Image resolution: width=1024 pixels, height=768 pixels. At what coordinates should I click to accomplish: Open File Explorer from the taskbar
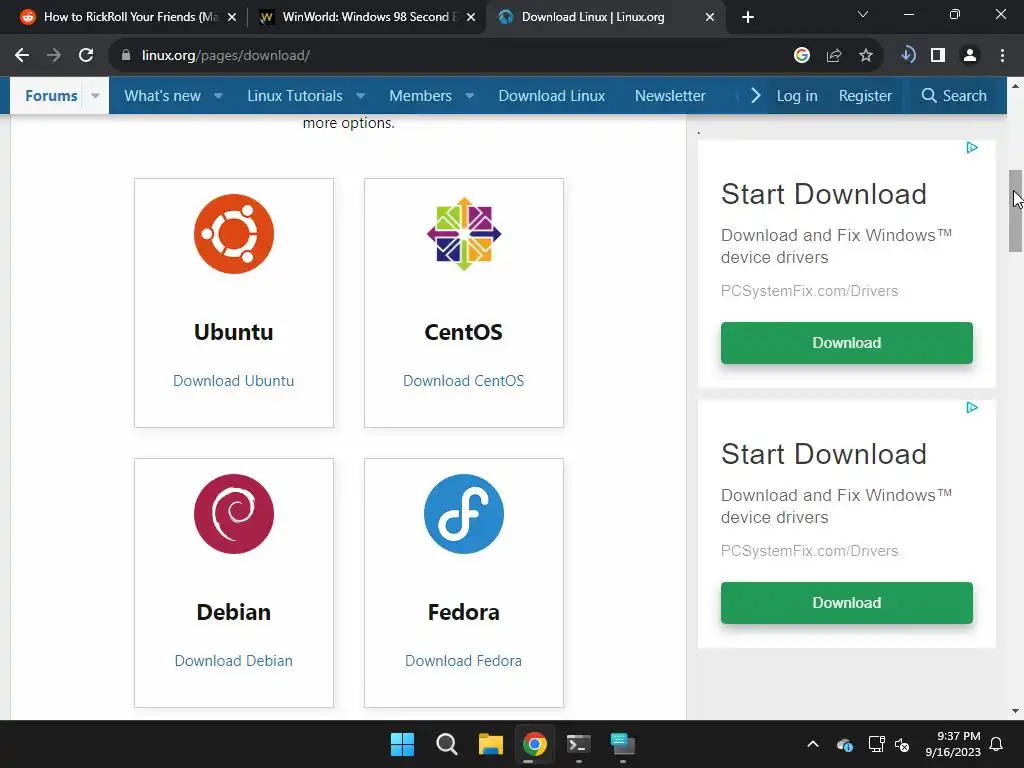pyautogui.click(x=490, y=744)
